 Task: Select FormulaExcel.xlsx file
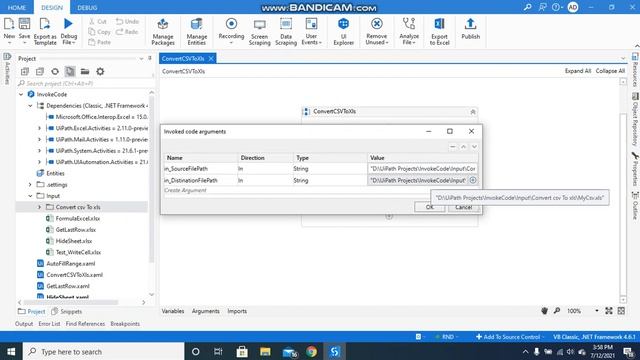pos(78,218)
